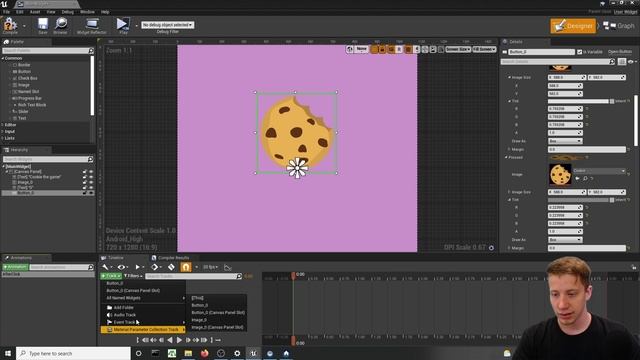The width and height of the screenshot is (640, 360).
Task: Toggle the orange snapping magnet icon
Action: point(186,267)
